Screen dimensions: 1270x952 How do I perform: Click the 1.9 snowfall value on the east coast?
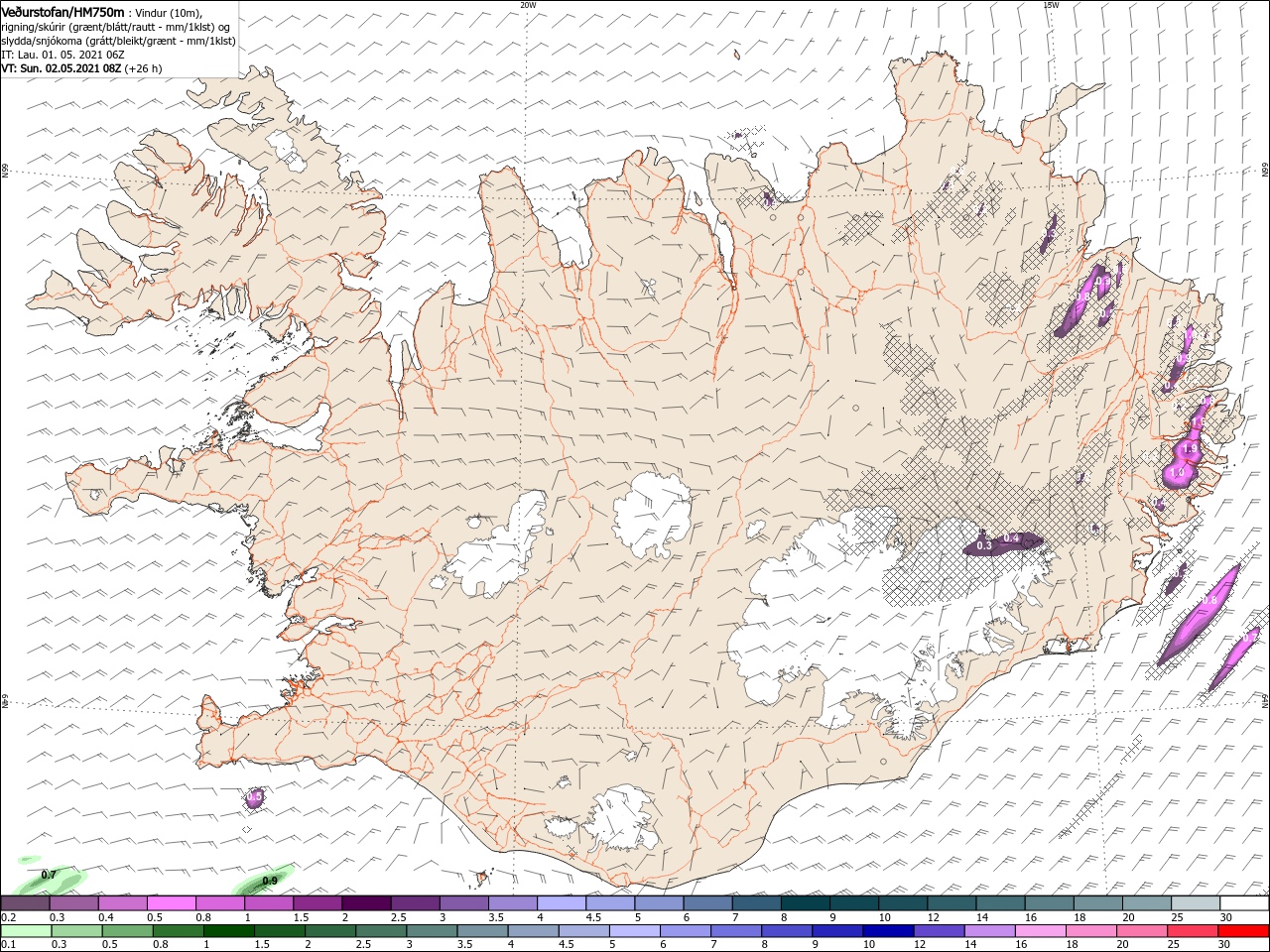point(1190,448)
